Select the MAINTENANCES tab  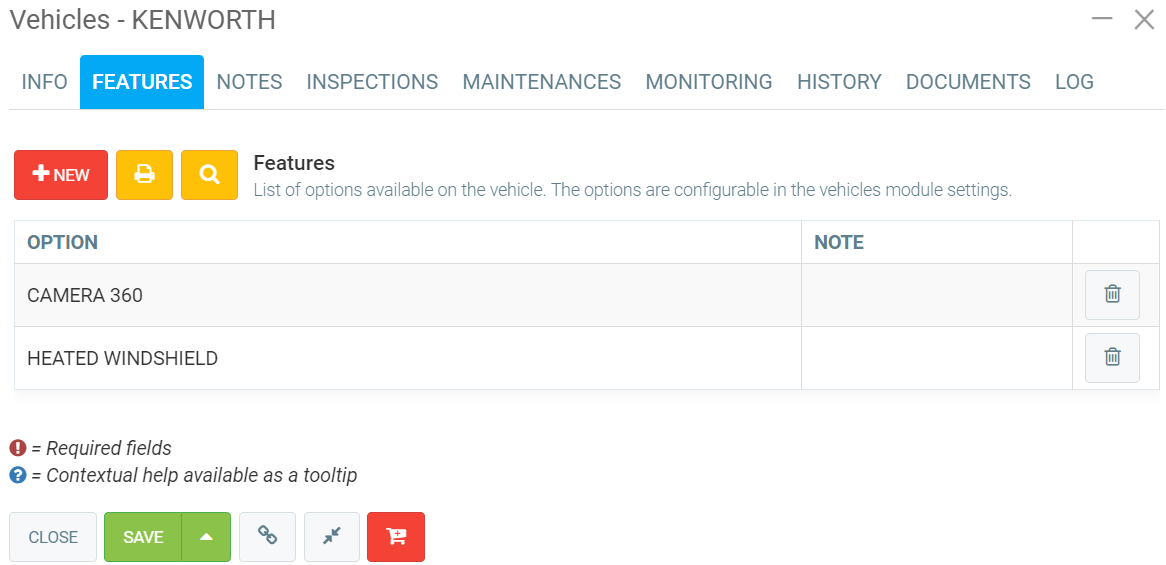(541, 82)
